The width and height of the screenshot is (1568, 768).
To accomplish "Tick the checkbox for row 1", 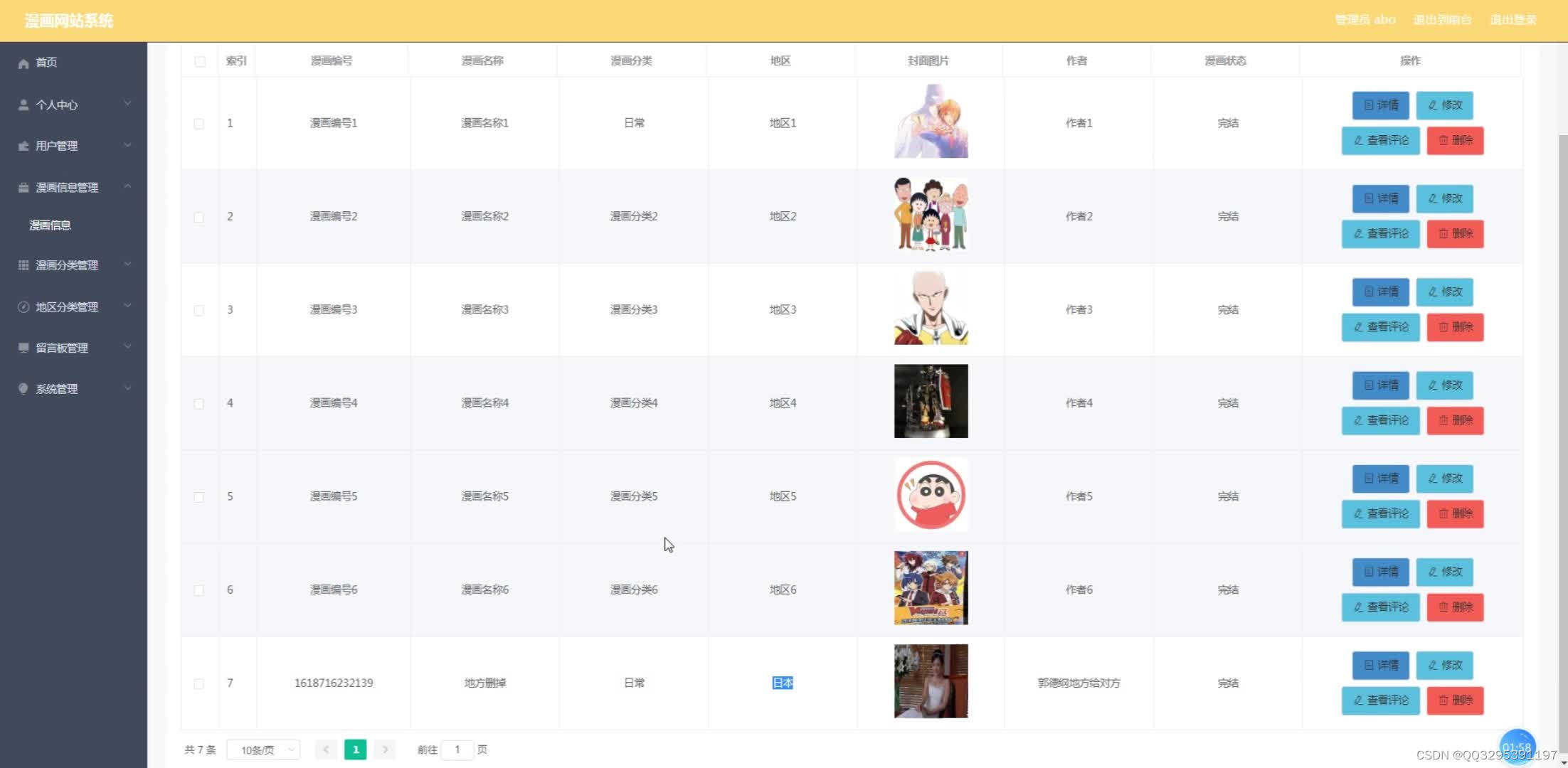I will pos(199,124).
